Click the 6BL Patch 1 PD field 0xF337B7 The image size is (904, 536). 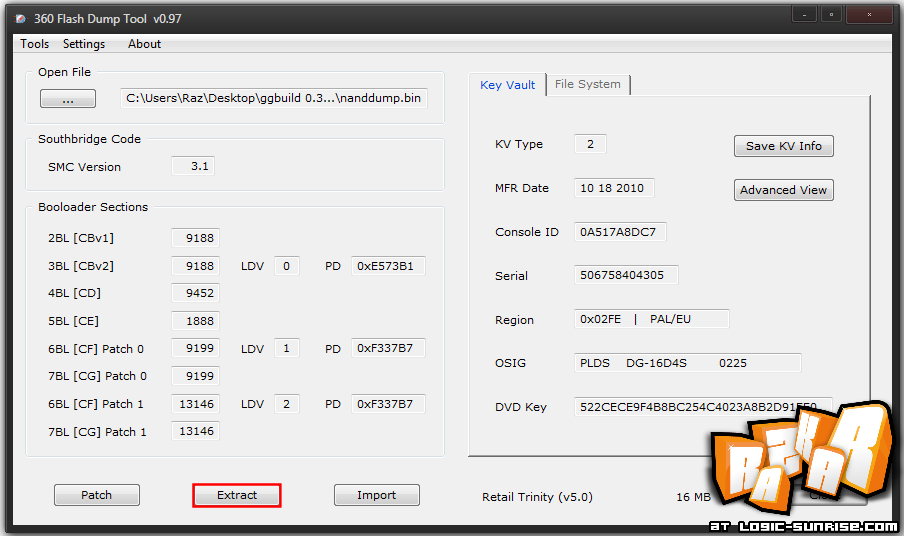tap(389, 404)
